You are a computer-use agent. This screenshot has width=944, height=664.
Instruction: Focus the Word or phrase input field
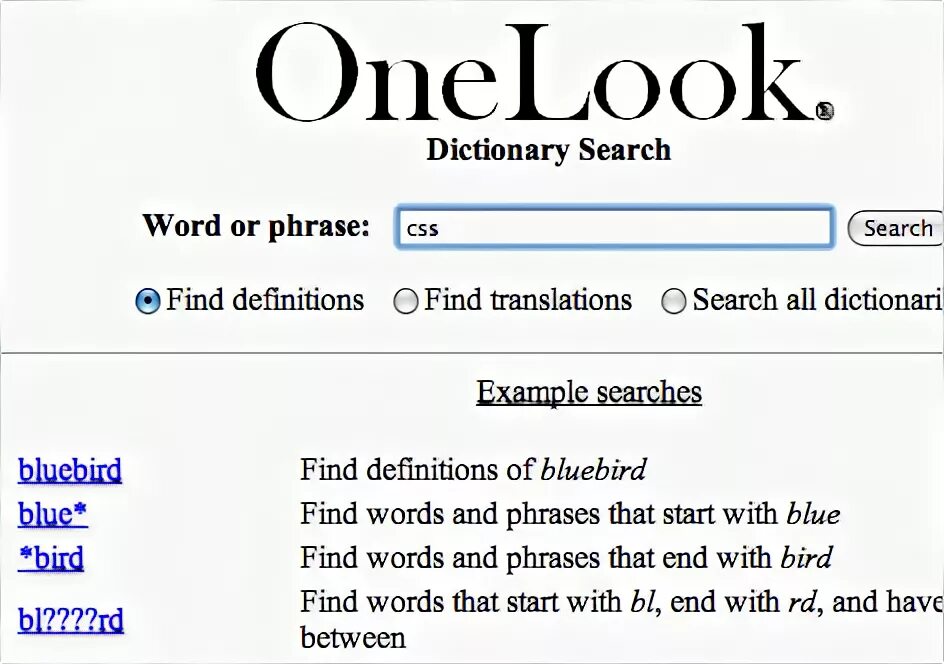[614, 227]
